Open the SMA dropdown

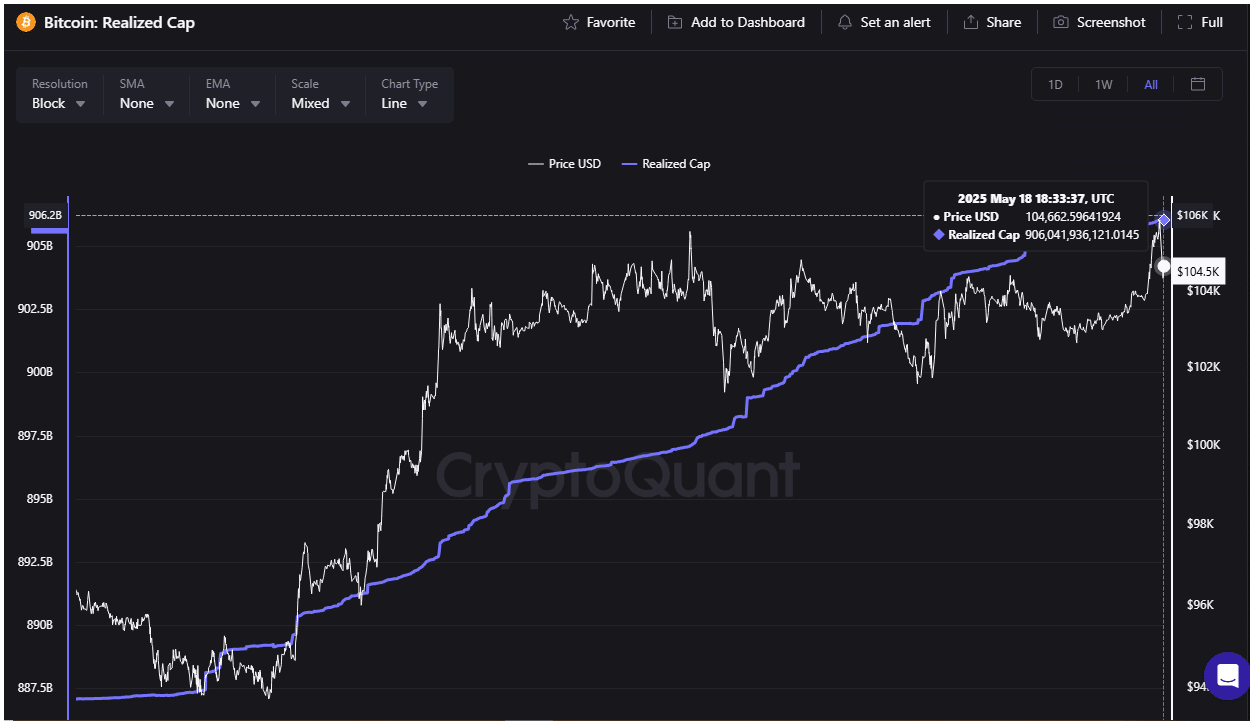coord(147,95)
